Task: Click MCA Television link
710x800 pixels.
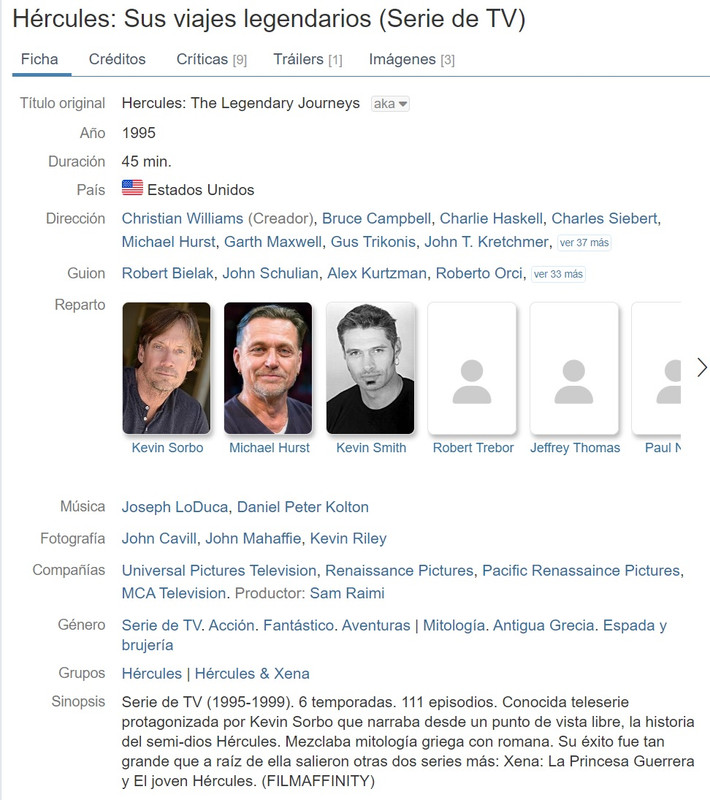Action: pos(174,593)
